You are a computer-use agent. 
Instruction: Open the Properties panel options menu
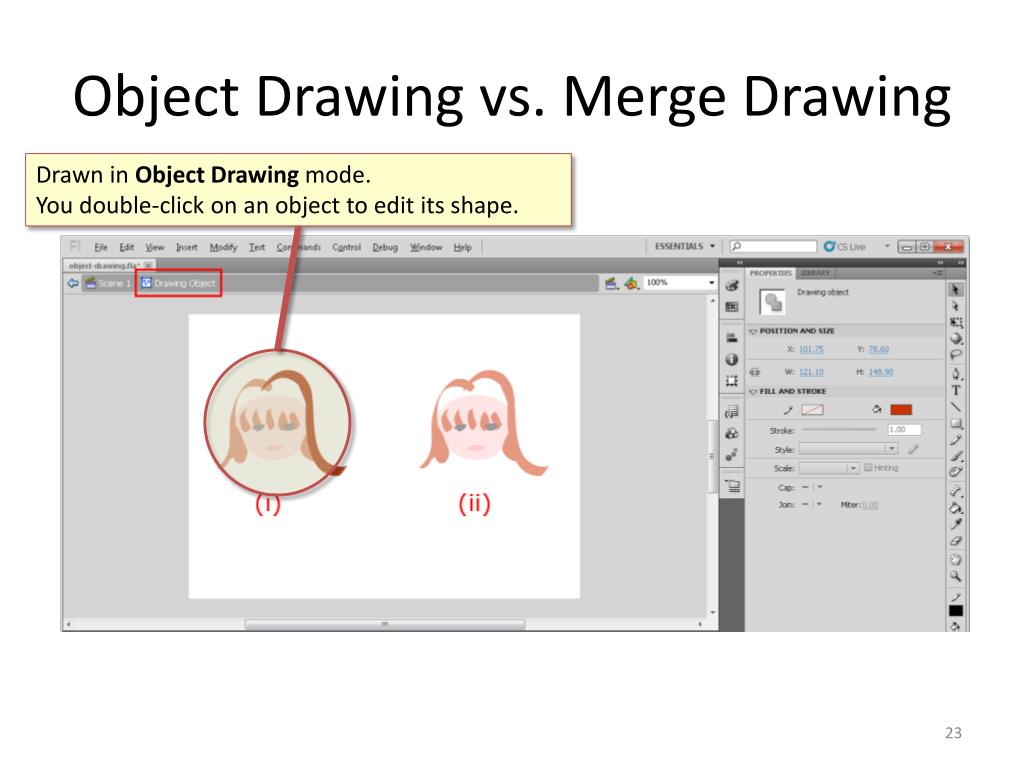point(938,272)
